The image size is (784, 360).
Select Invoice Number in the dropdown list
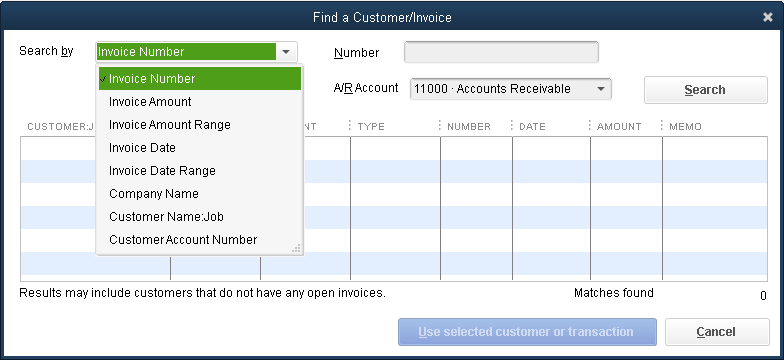coord(200,78)
